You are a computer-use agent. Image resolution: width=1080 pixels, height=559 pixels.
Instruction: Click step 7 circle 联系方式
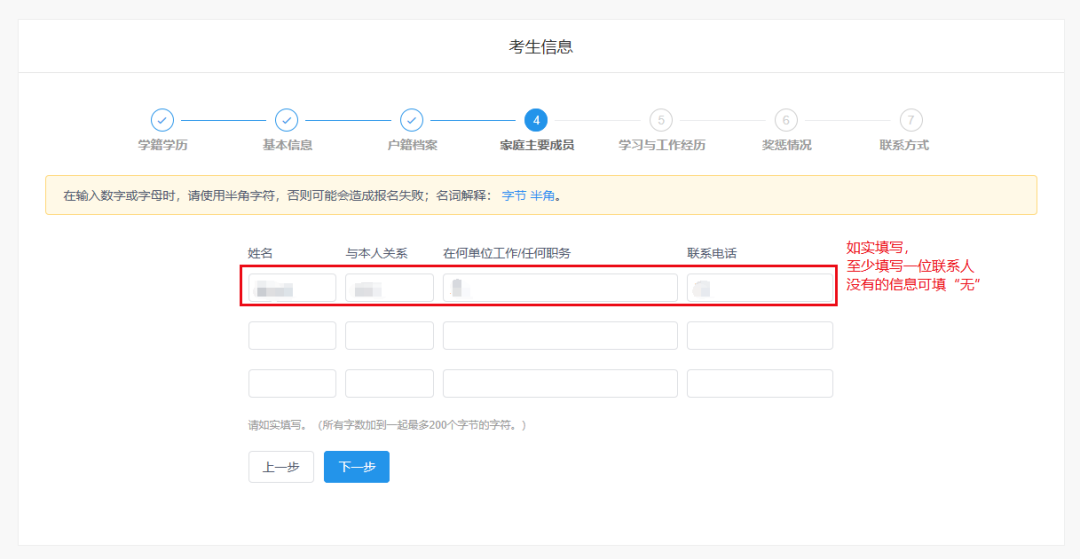[910, 120]
